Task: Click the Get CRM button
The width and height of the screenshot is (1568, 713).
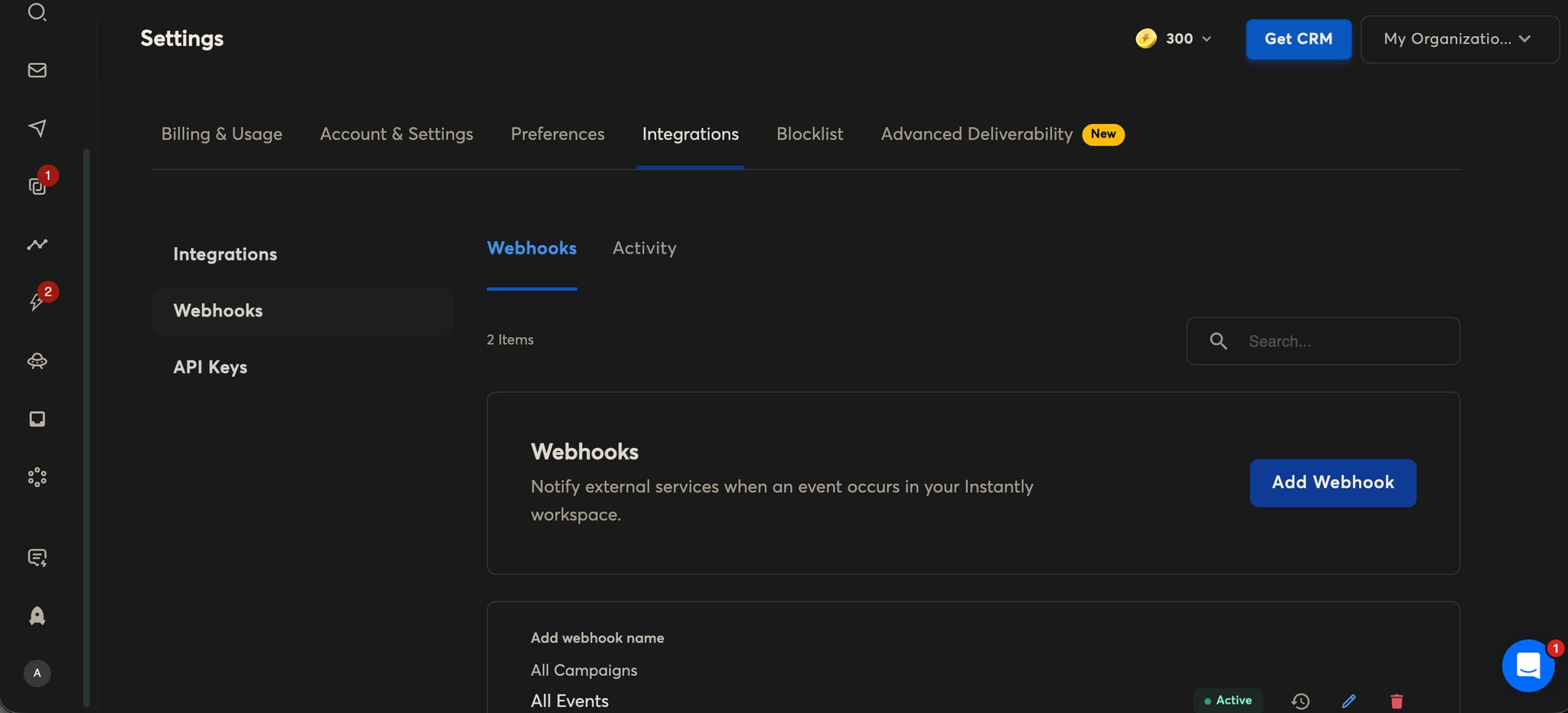Action: 1298,39
